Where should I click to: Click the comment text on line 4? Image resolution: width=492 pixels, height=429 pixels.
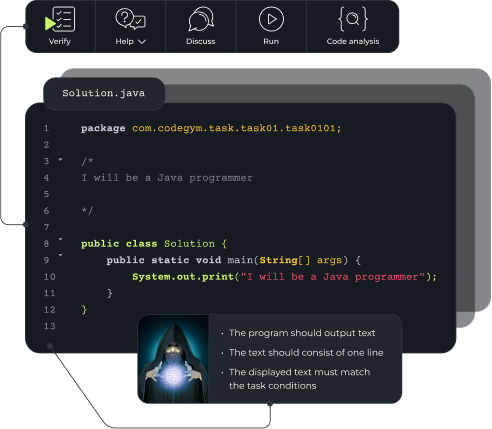(x=167, y=178)
